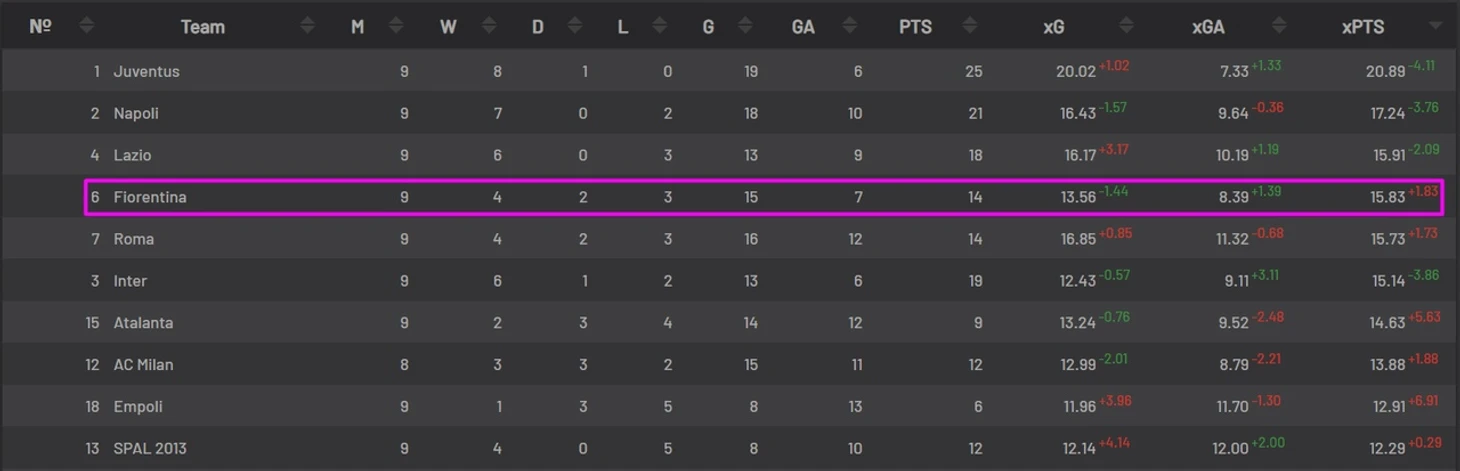Click the Team column header label
This screenshot has height=471, width=1460.
pyautogui.click(x=202, y=27)
